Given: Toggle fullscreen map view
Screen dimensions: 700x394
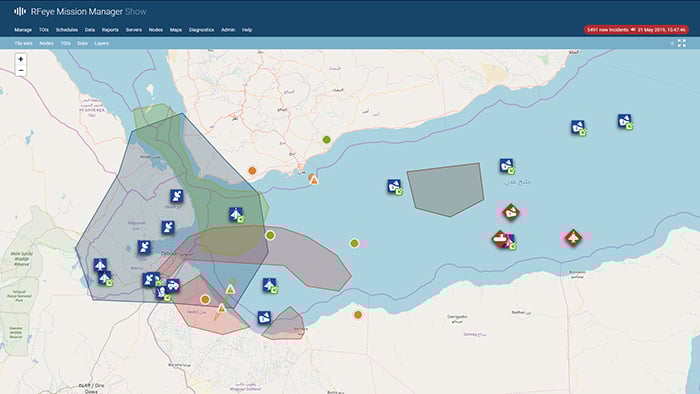Looking at the screenshot, I should click(682, 43).
